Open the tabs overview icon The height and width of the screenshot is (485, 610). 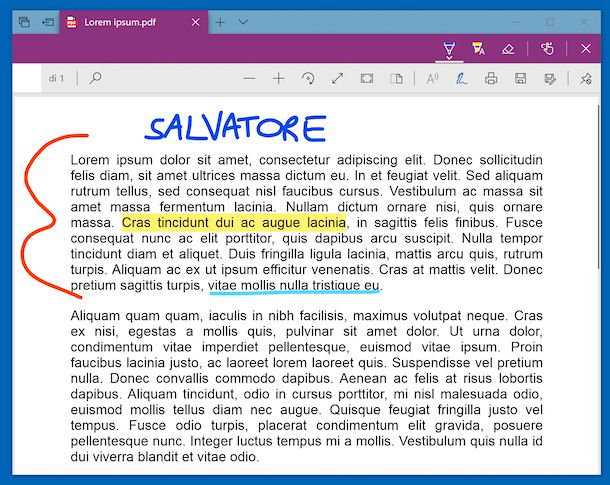tap(24, 22)
